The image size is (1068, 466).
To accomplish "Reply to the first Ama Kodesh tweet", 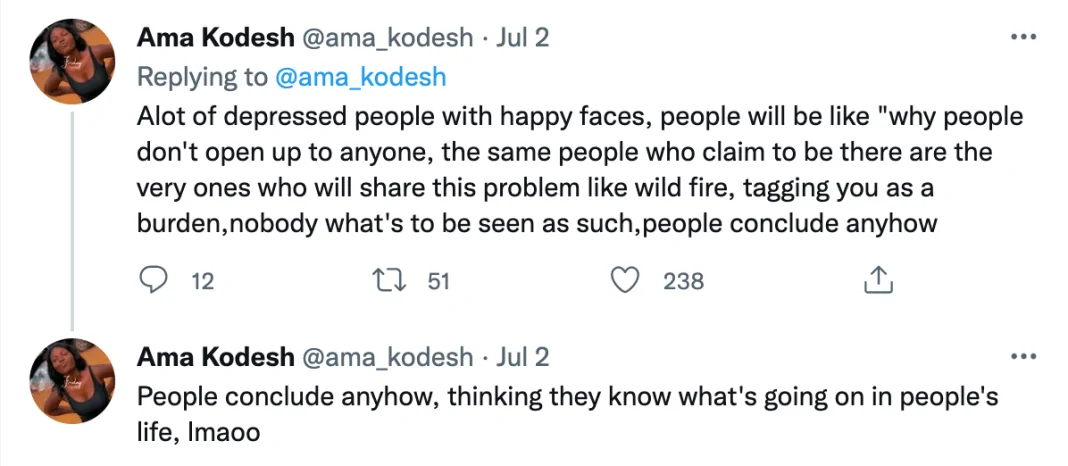I will (152, 281).
